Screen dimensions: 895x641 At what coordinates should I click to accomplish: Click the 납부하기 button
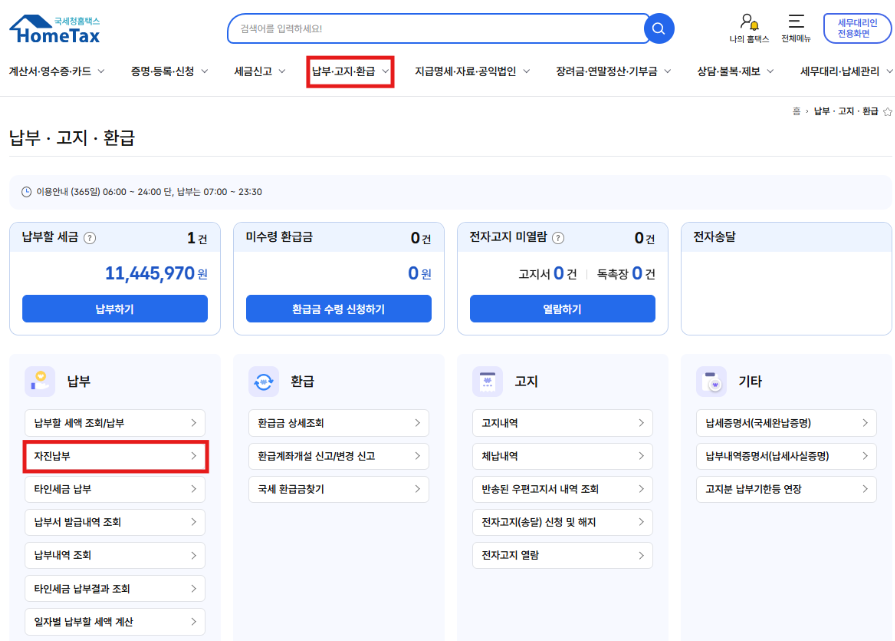(x=115, y=309)
